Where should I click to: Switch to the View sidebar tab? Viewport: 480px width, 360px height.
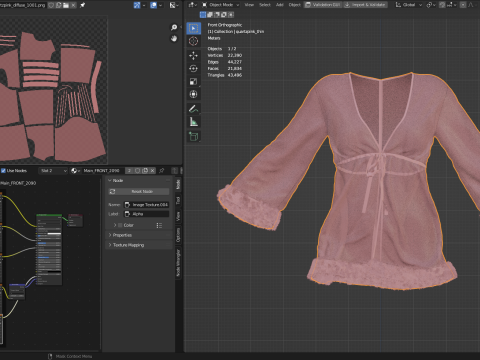[178, 216]
